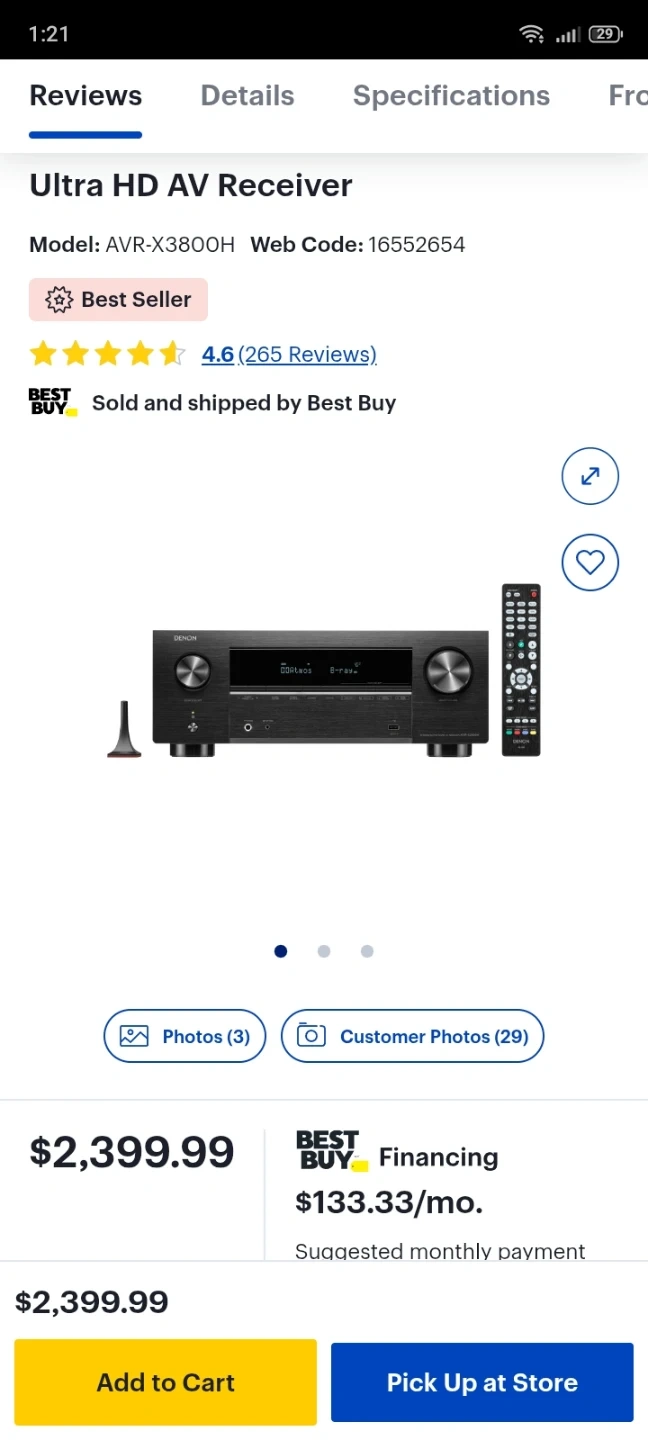This screenshot has height=1440, width=648.
Task: Tap the Wi-Fi status bar icon
Action: coord(531,34)
